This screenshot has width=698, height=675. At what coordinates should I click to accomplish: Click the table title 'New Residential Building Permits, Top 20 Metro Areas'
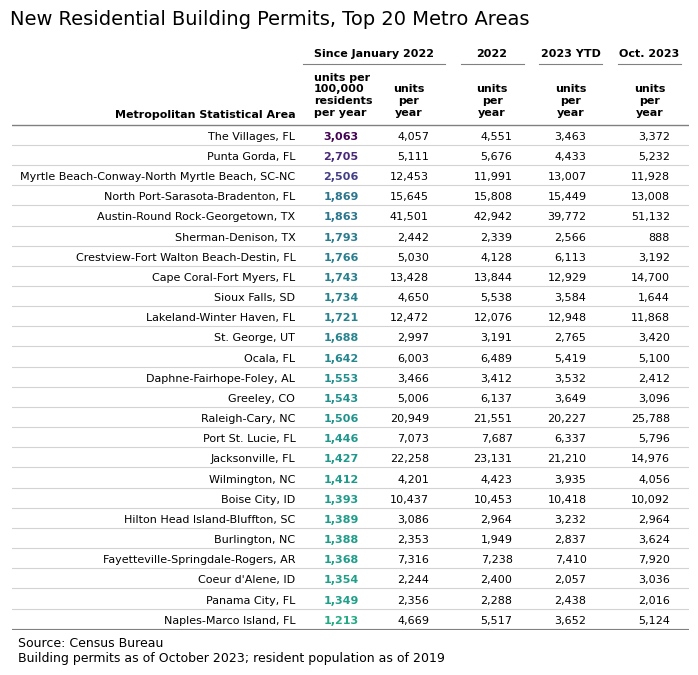coord(269,19)
